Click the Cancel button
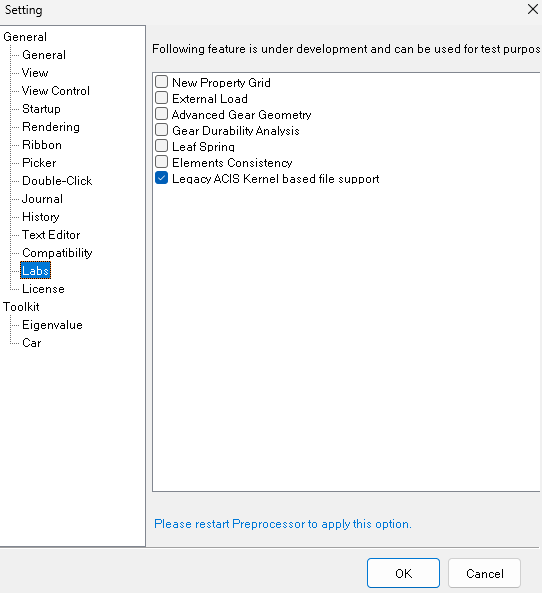Image resolution: width=542 pixels, height=593 pixels. coord(485,573)
